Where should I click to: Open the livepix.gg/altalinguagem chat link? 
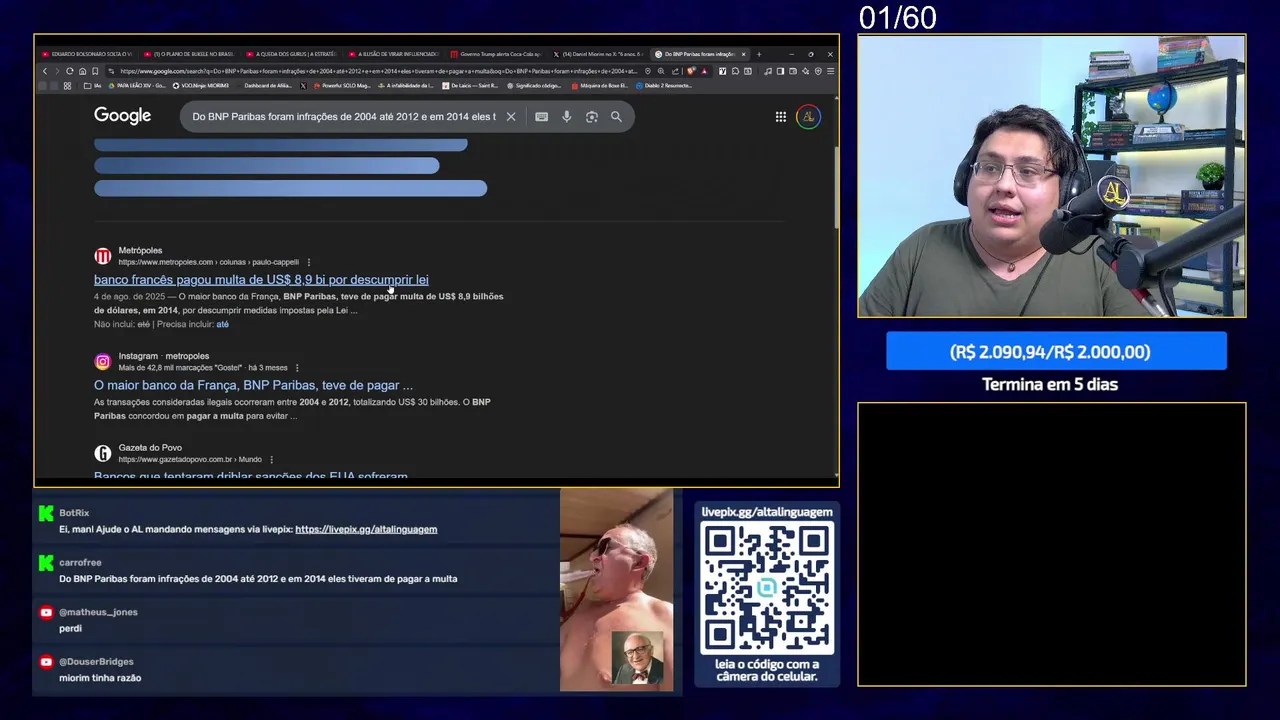(366, 529)
